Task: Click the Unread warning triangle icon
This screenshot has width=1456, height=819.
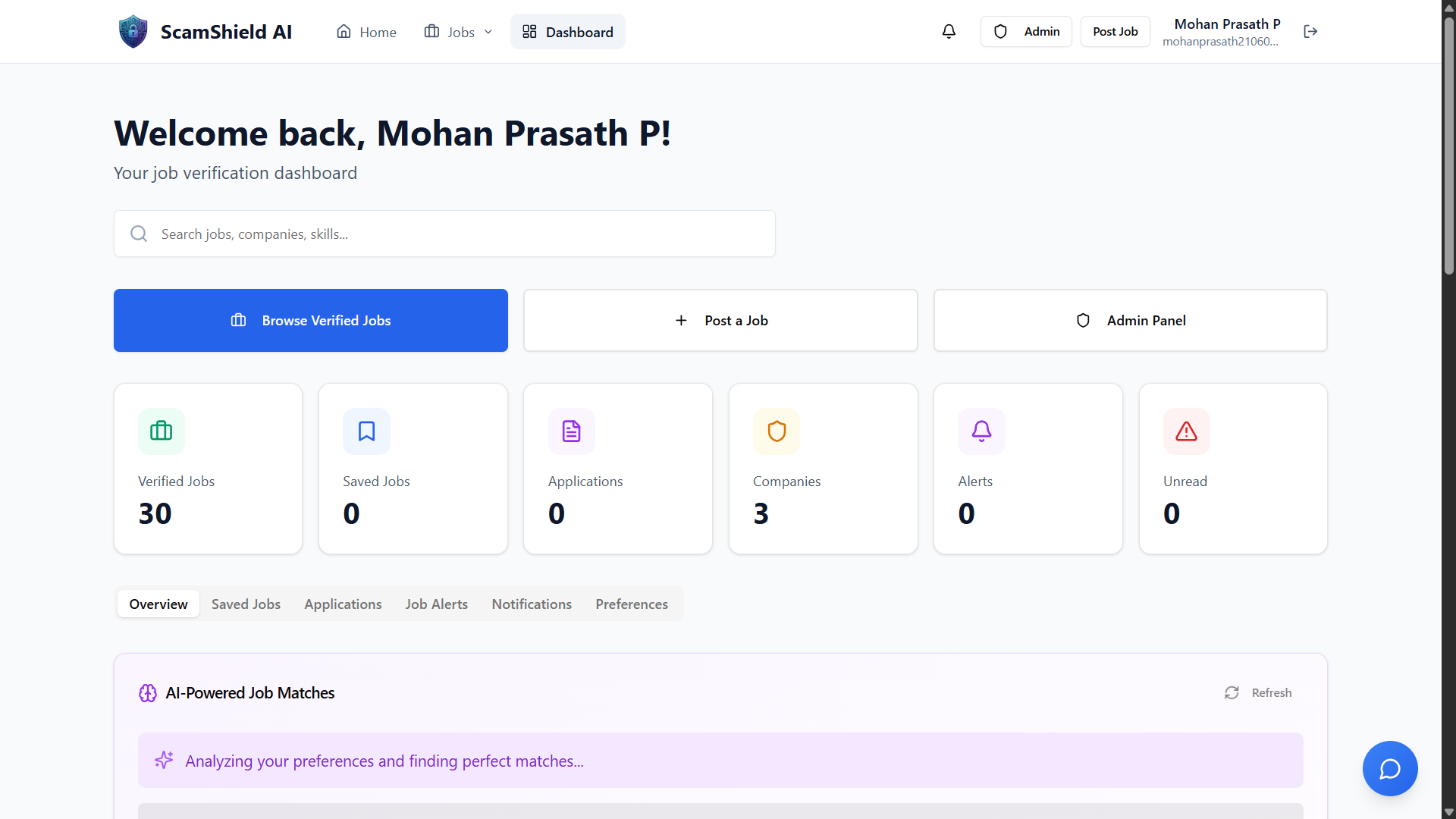Action: (1186, 431)
